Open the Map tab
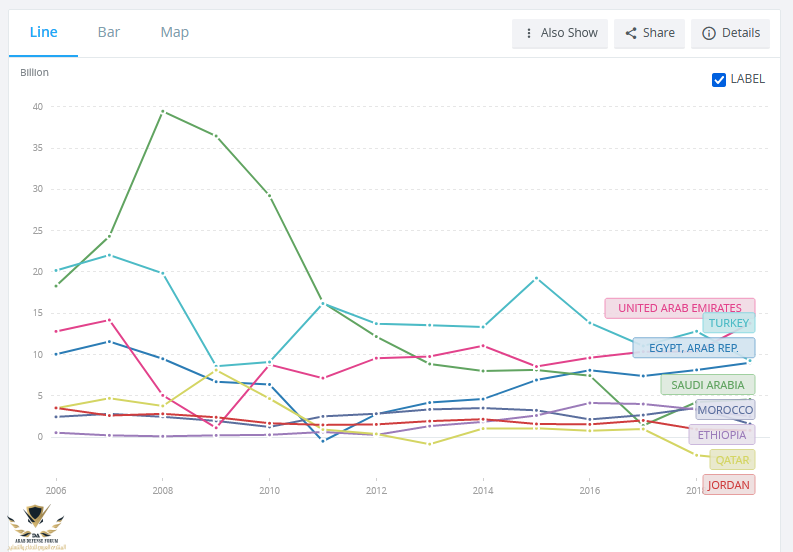 [174, 32]
